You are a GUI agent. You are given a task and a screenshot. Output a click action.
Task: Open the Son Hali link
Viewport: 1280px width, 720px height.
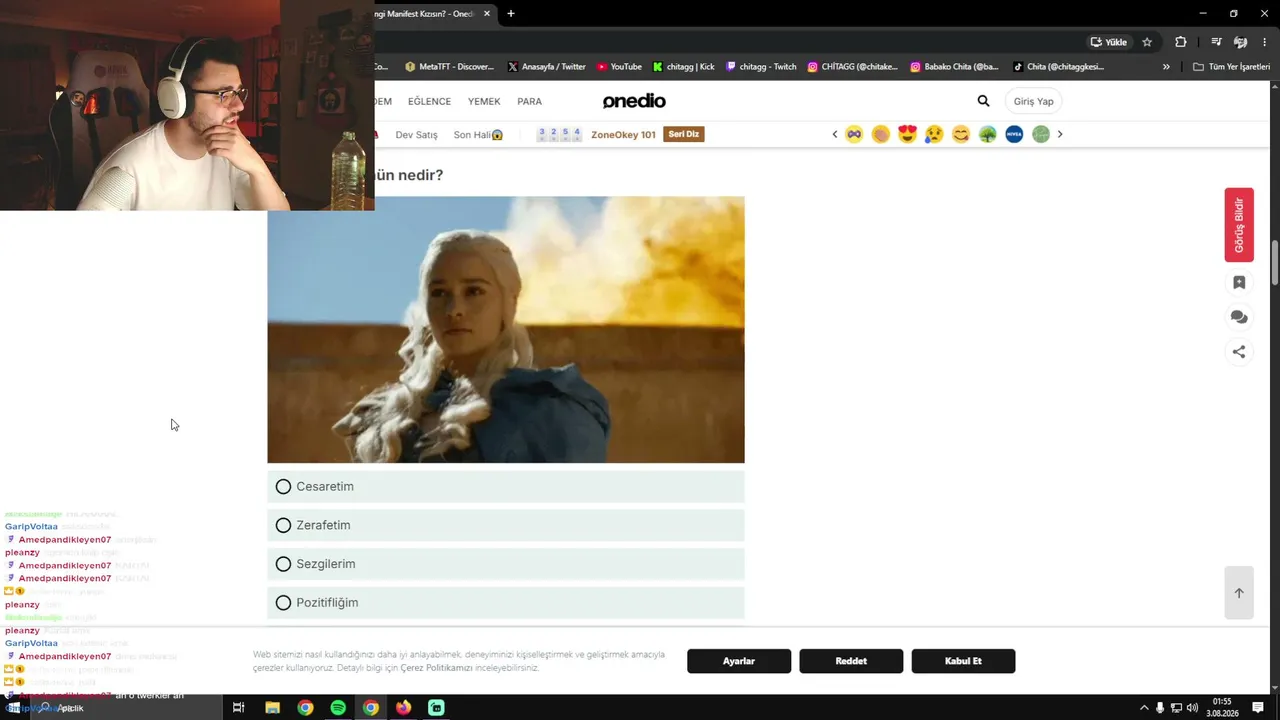[x=478, y=135]
